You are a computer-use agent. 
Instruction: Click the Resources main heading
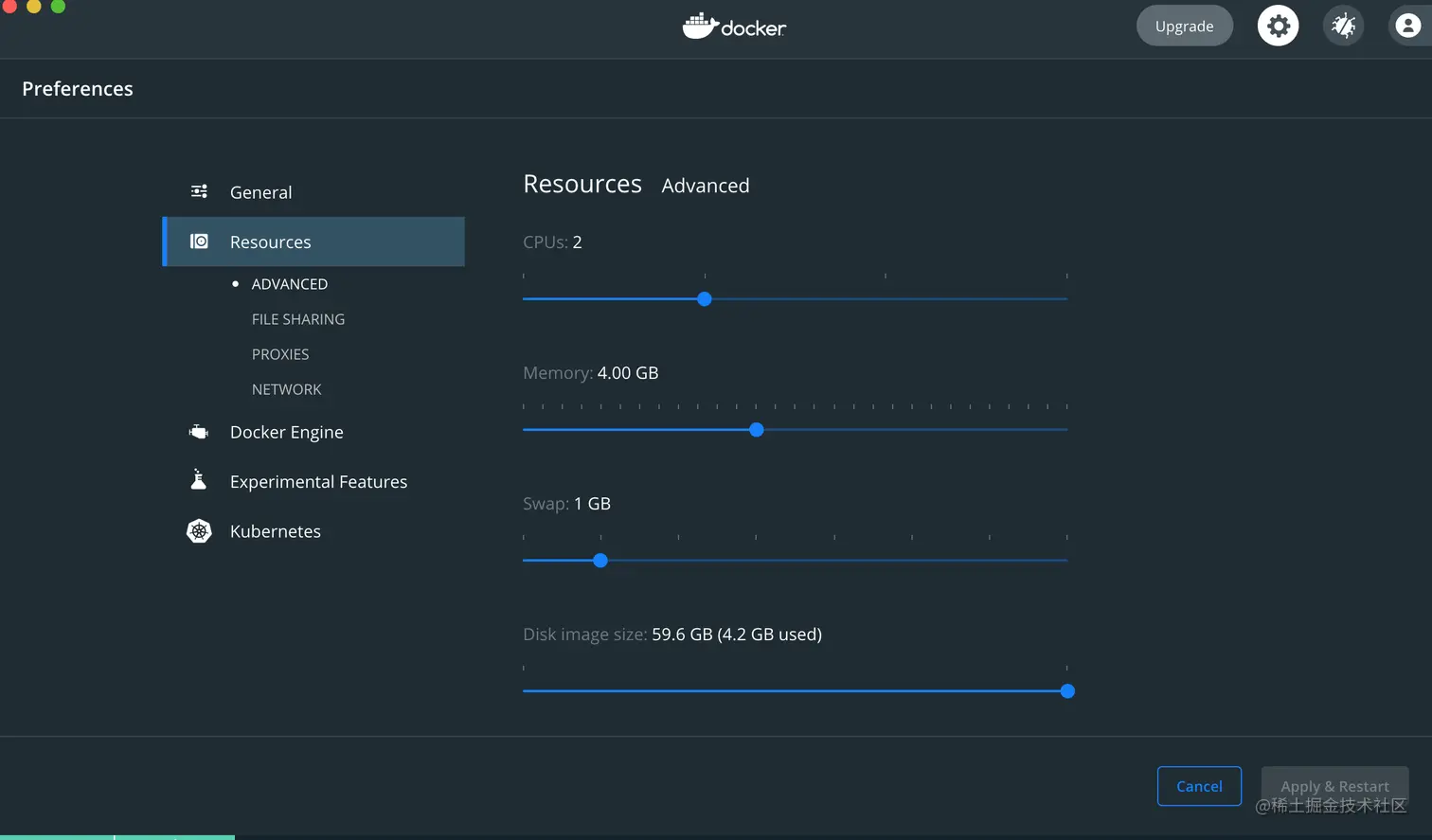pyautogui.click(x=582, y=184)
